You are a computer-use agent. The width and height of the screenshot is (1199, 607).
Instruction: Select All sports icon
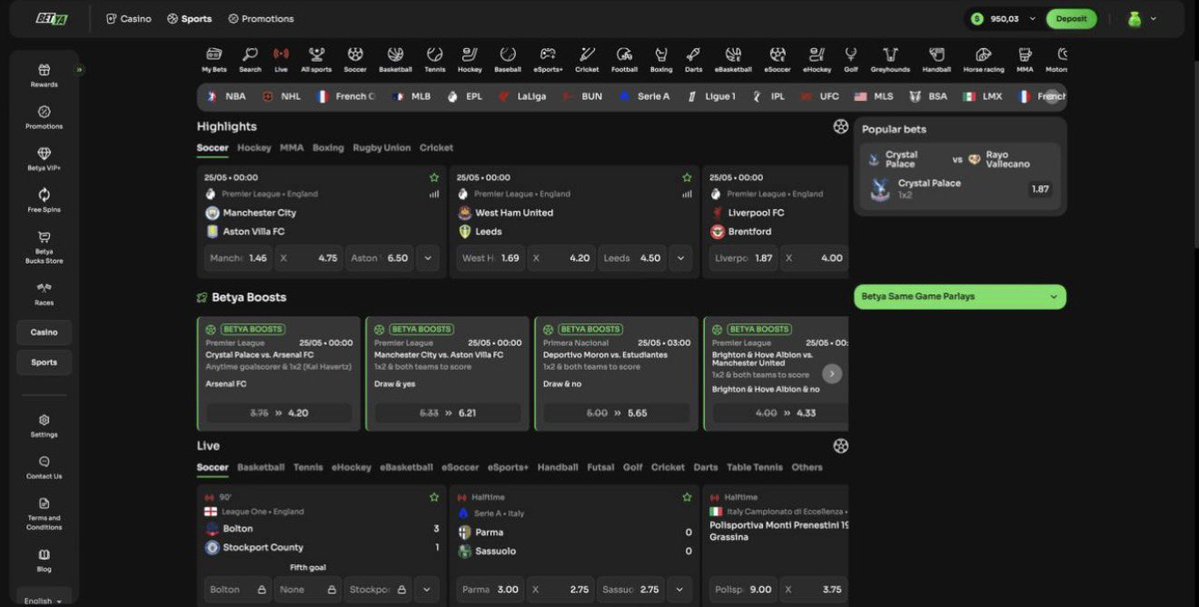[316, 60]
